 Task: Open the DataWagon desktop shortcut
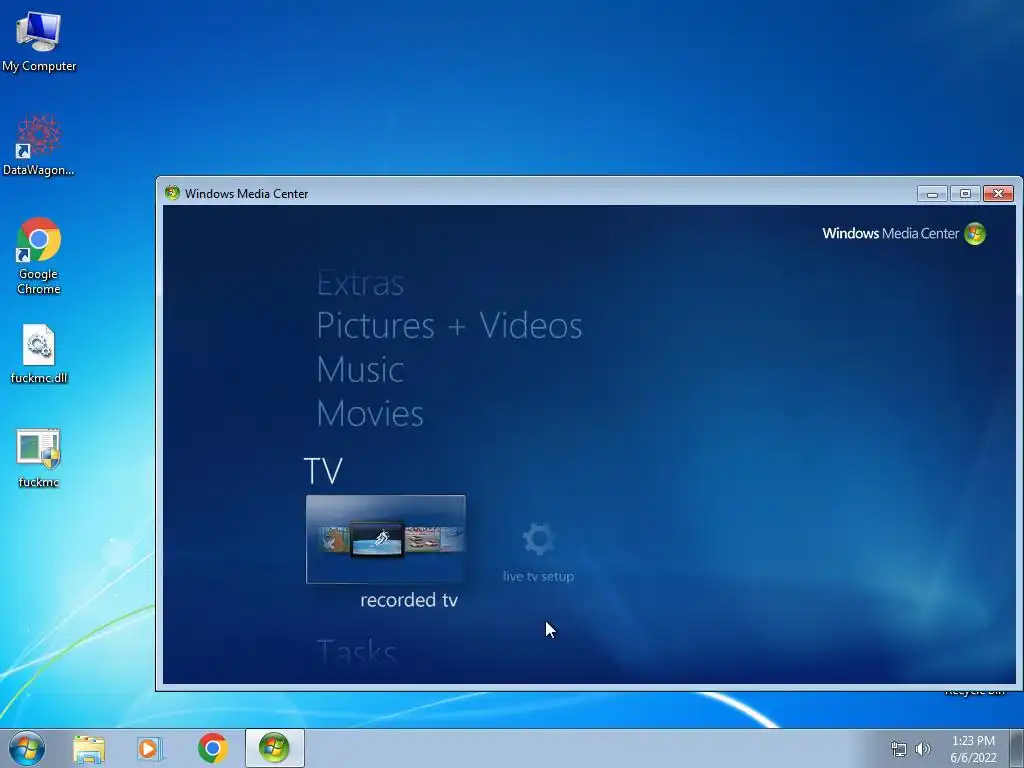(39, 145)
